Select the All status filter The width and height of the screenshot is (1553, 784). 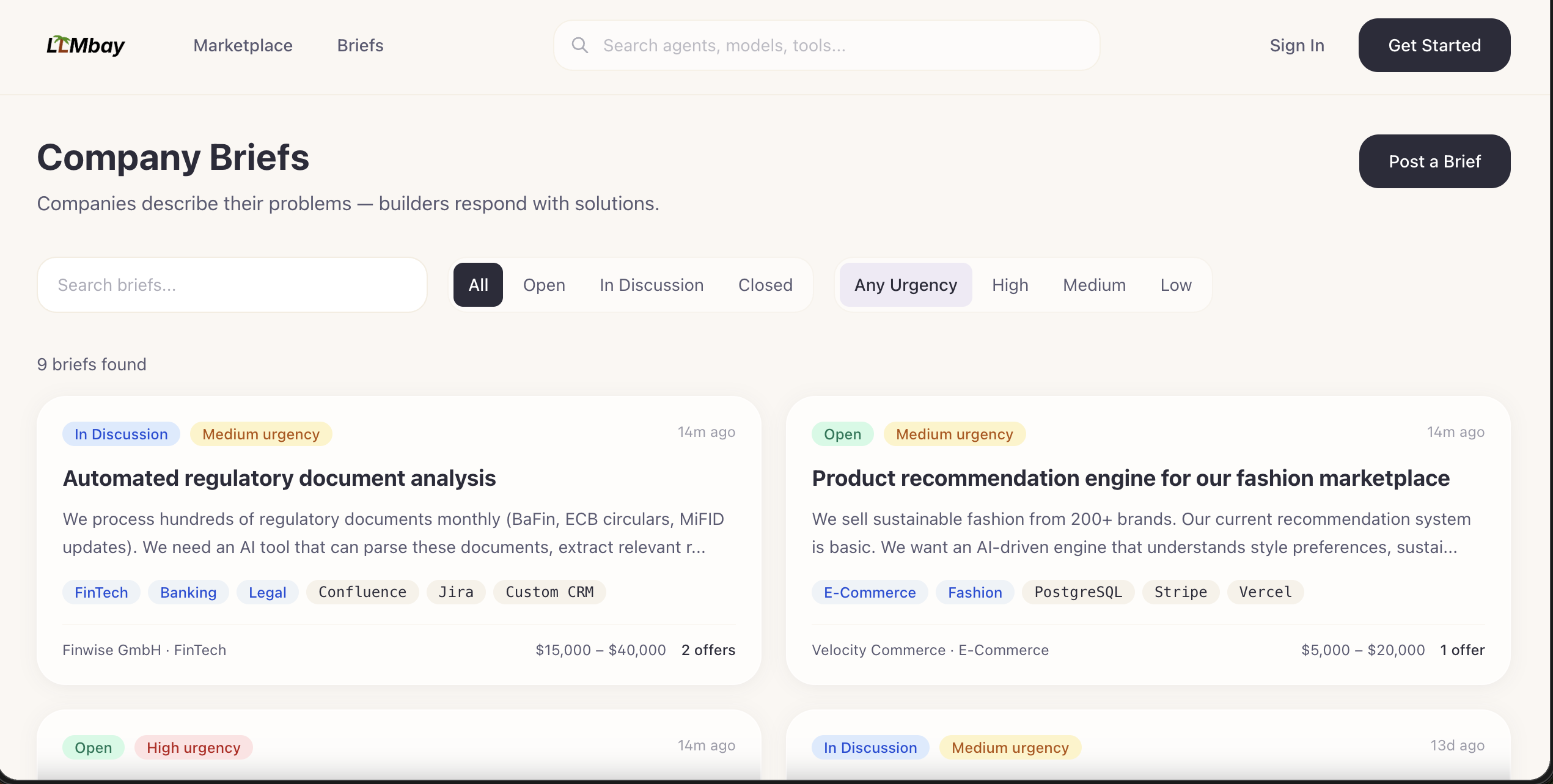[x=478, y=285]
